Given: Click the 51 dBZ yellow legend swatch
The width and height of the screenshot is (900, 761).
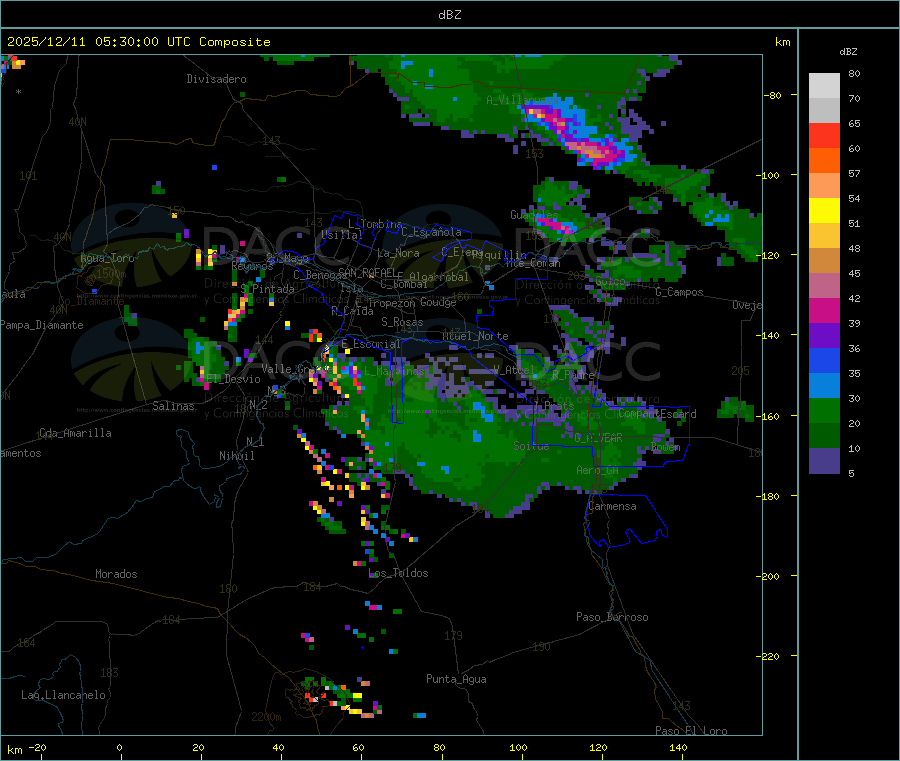Looking at the screenshot, I should click(824, 211).
